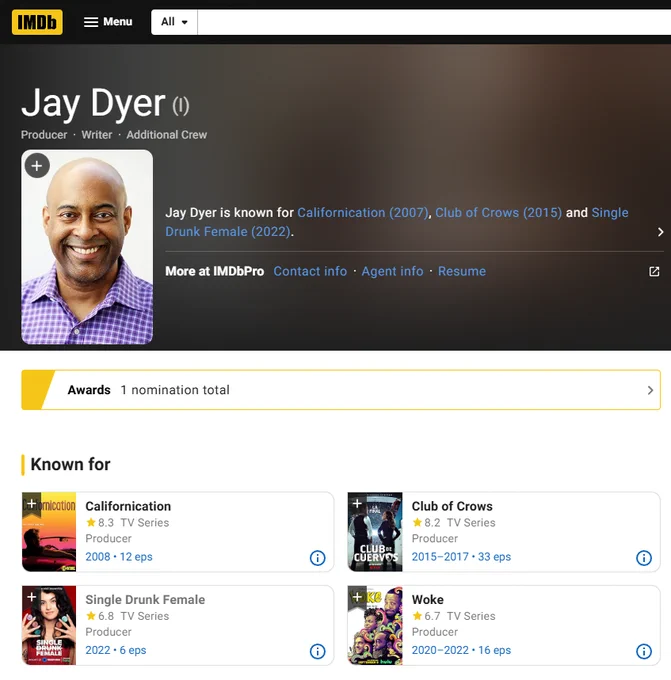Click the 6.8 rating on Single Drunk Female
This screenshot has width=671, height=680.
pyautogui.click(x=100, y=616)
